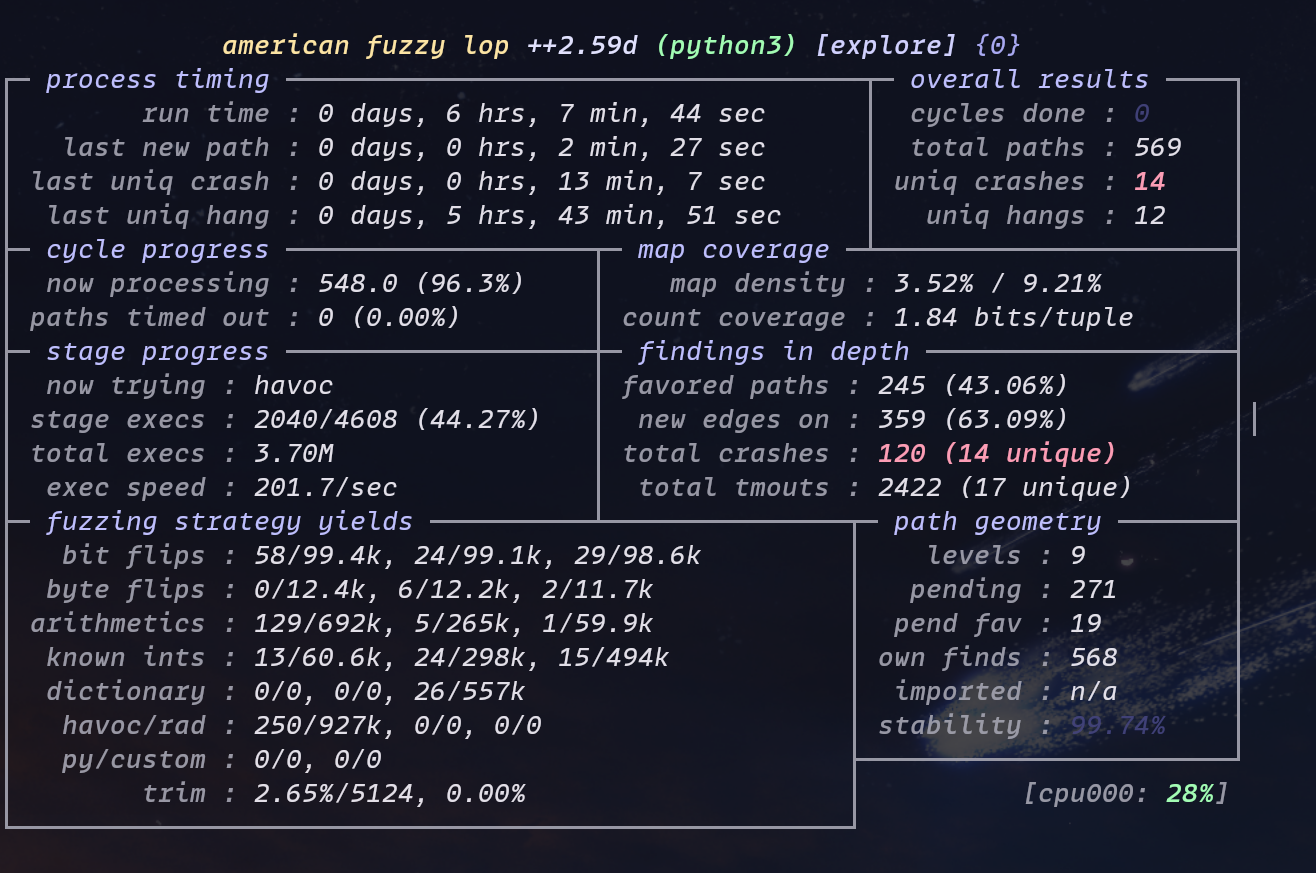Click stage execs value "2040/4608 (44.27%)"
1316x873 pixels.
398,420
